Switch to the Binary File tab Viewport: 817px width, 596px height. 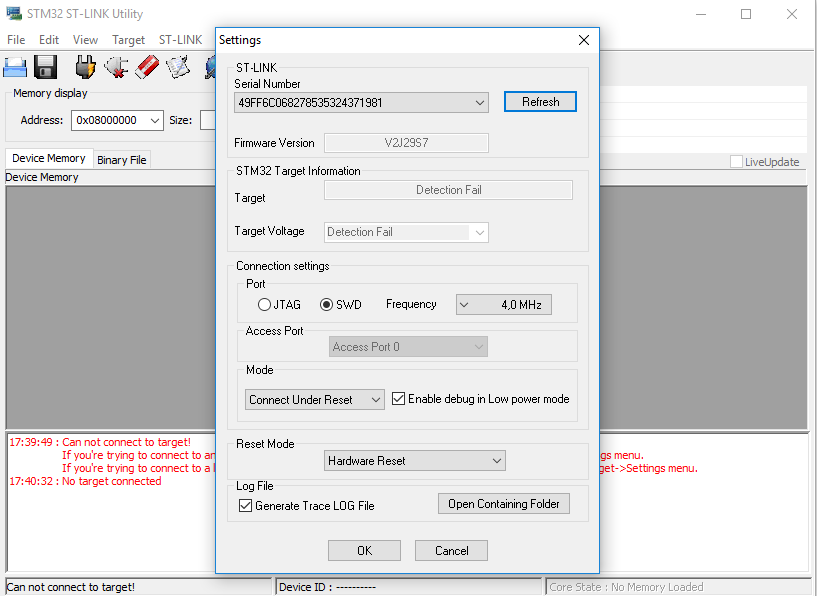coord(122,160)
